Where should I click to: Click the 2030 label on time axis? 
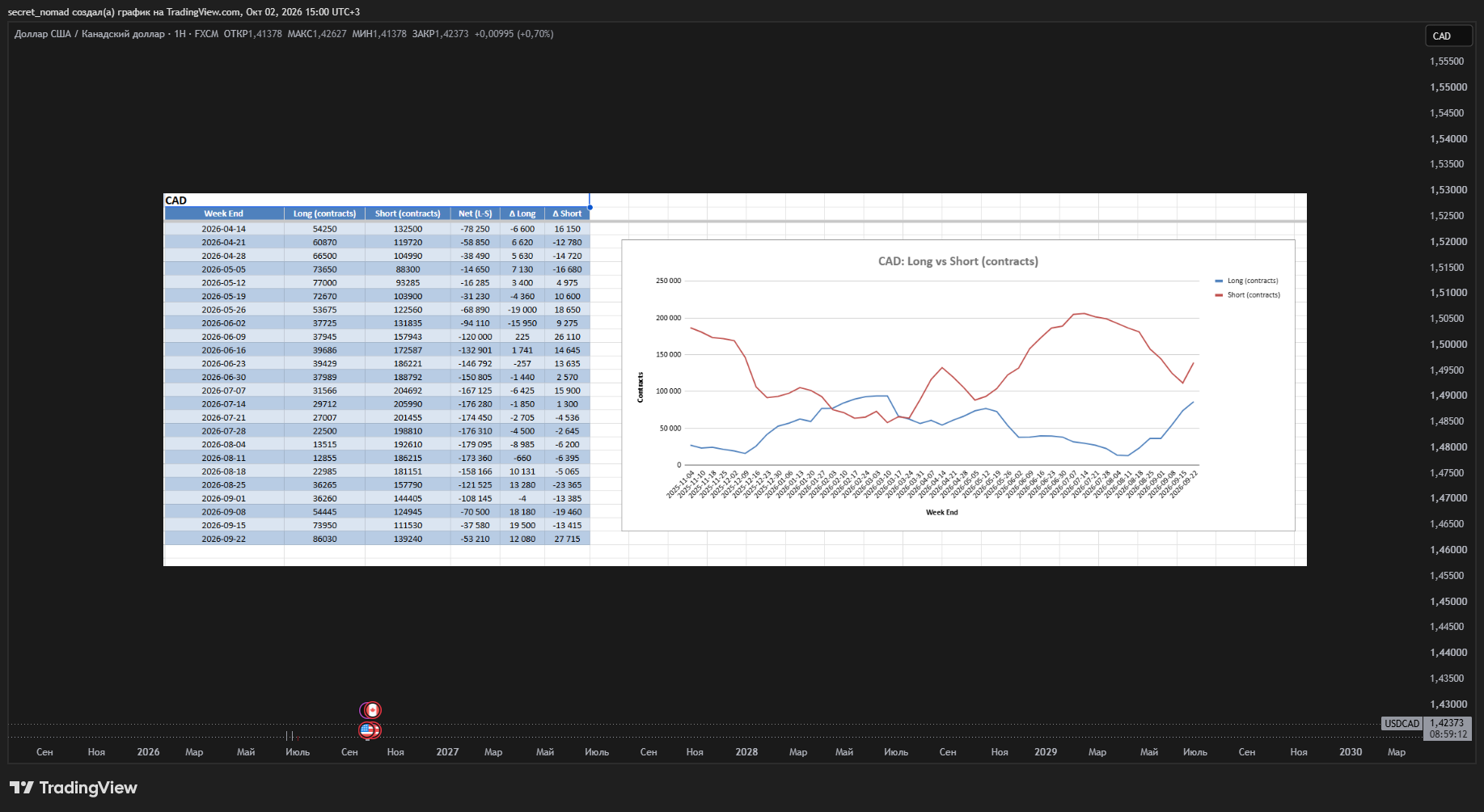click(x=1351, y=752)
